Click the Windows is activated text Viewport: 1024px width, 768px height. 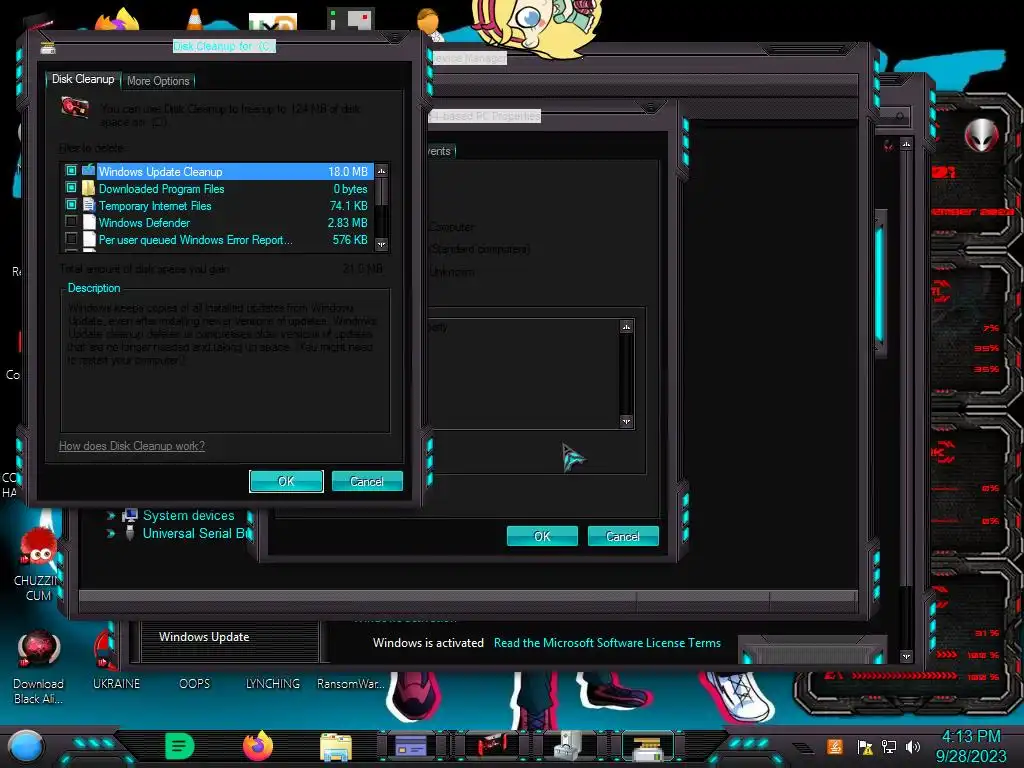(x=428, y=643)
